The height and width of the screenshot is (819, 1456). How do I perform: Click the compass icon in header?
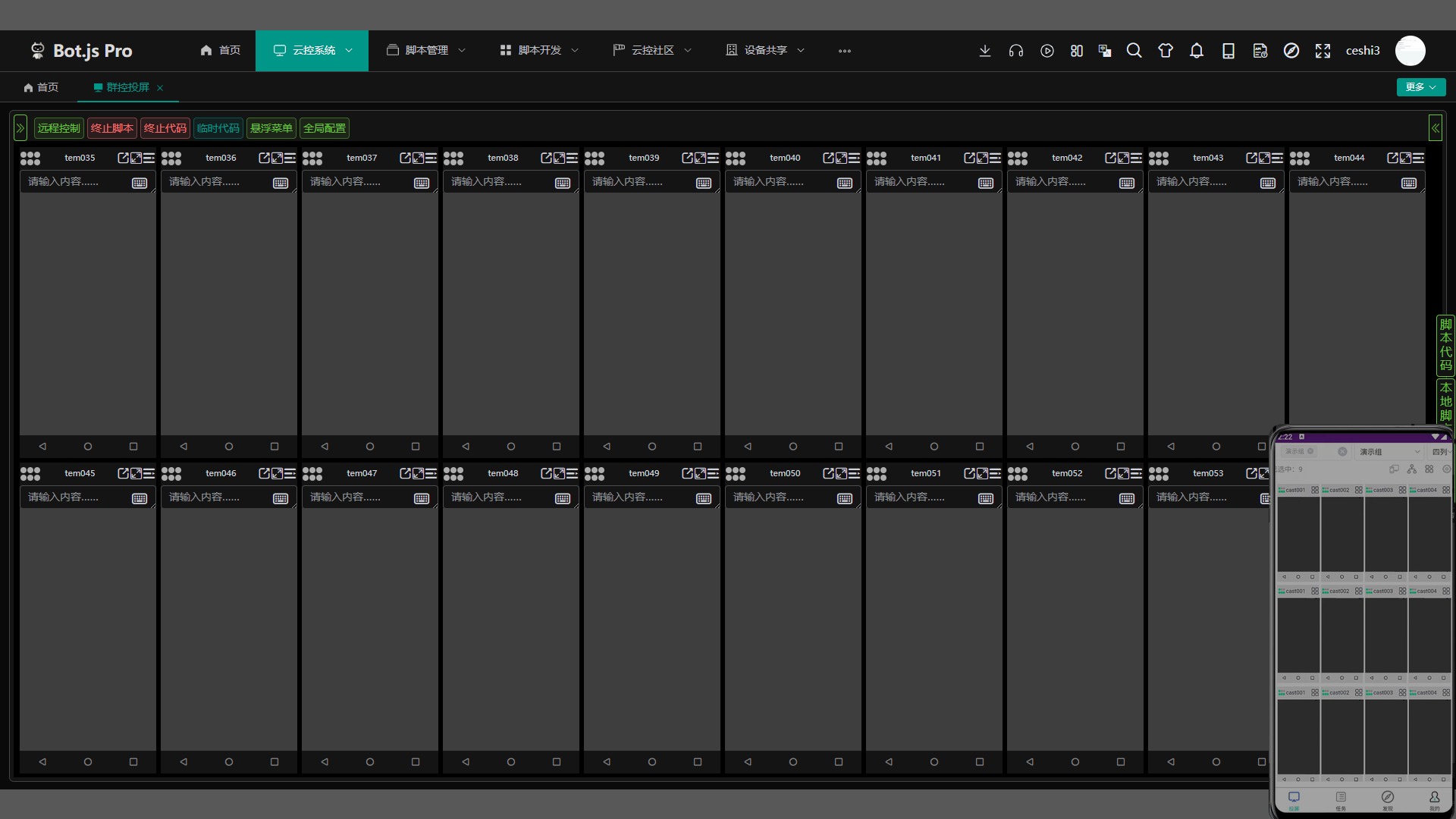click(1291, 51)
